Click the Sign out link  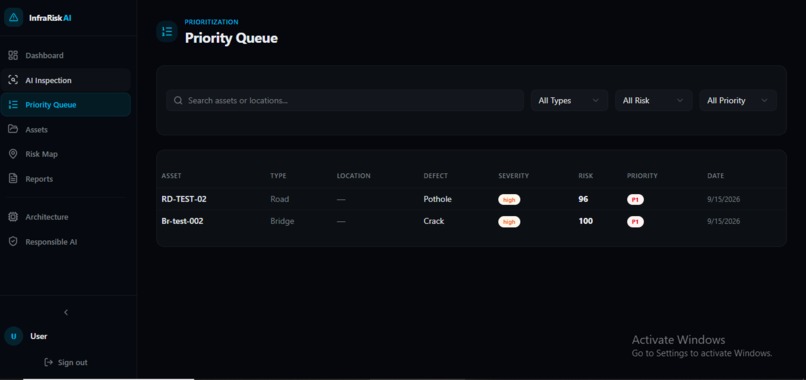point(66,363)
